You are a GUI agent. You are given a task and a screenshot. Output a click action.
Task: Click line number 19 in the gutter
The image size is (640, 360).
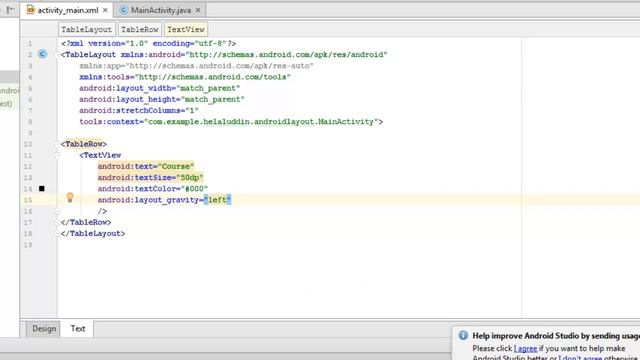coord(28,245)
